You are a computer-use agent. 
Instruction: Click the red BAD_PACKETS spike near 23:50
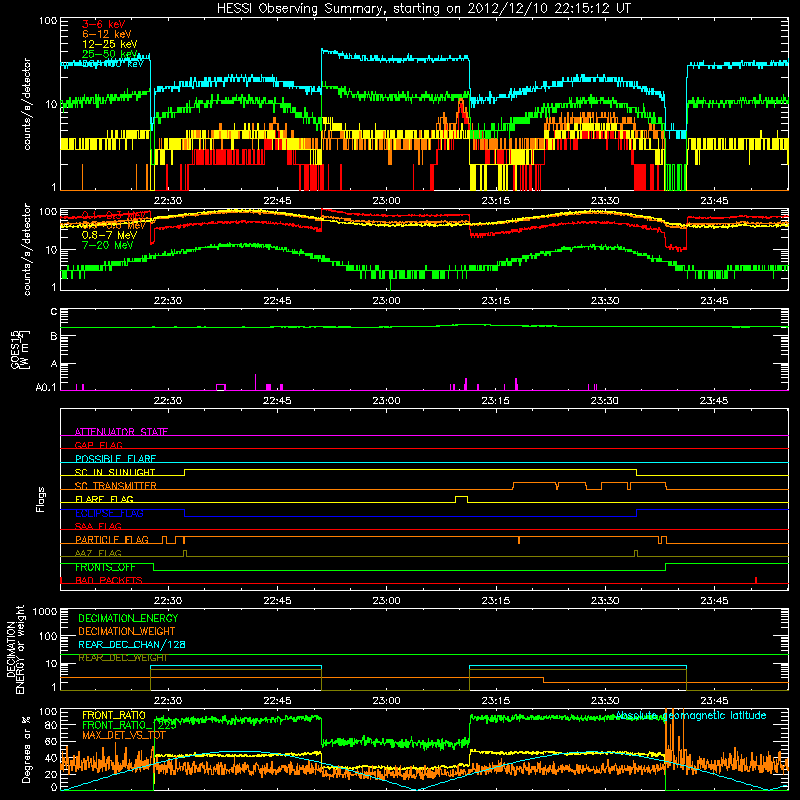(756, 580)
